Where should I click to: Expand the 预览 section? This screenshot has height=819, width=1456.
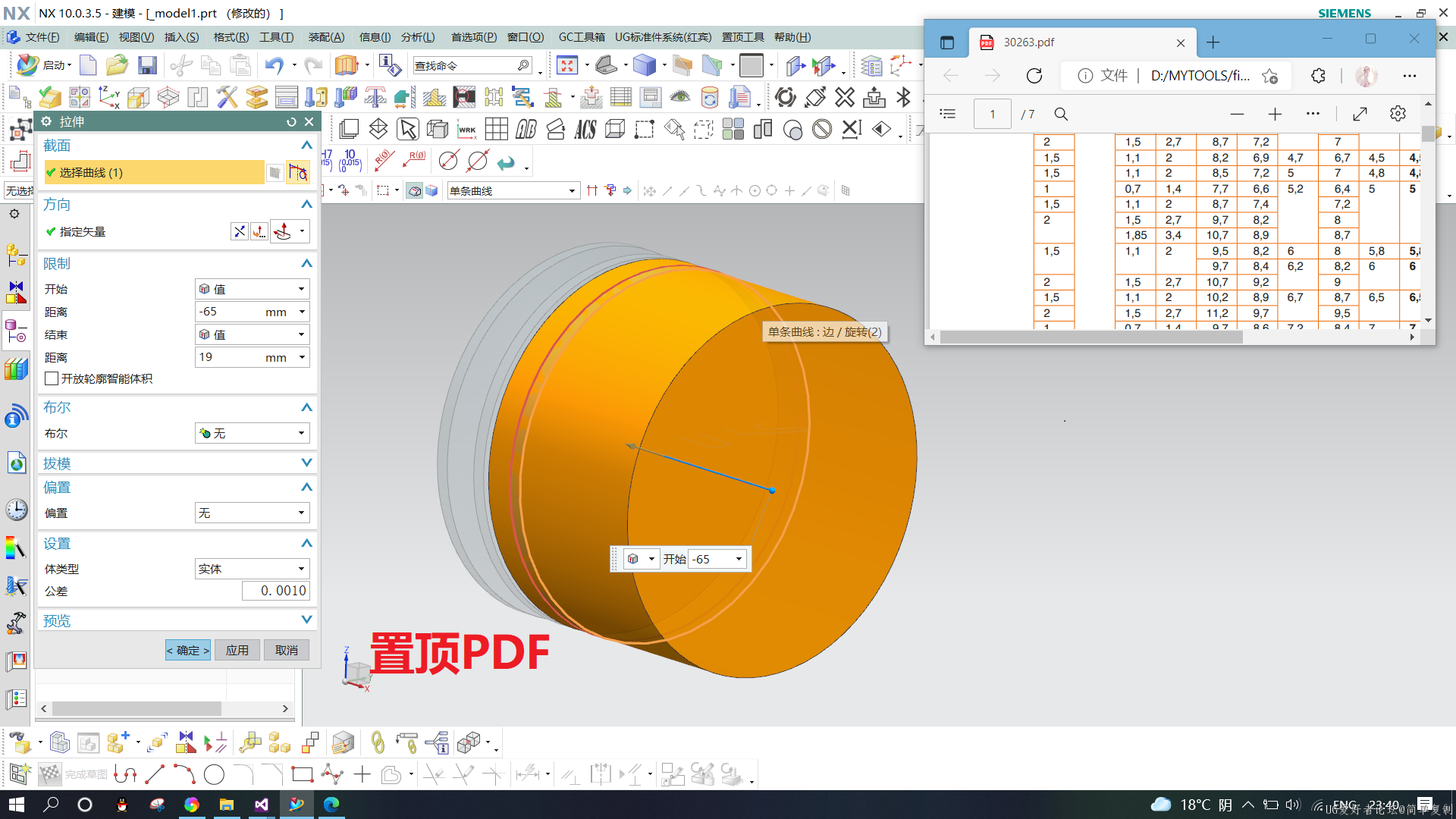pyautogui.click(x=306, y=620)
